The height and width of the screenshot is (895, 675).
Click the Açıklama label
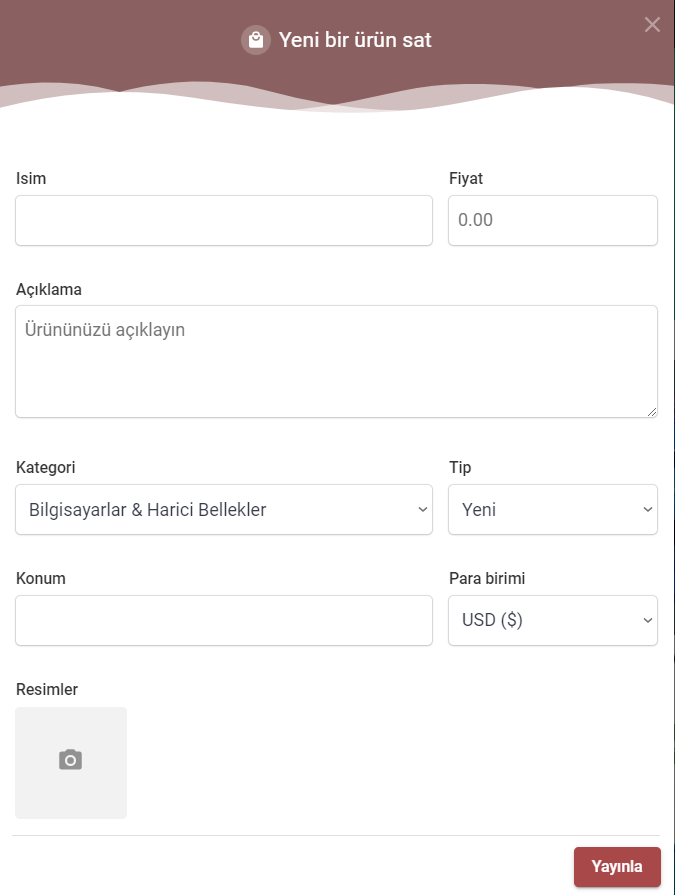point(48,289)
